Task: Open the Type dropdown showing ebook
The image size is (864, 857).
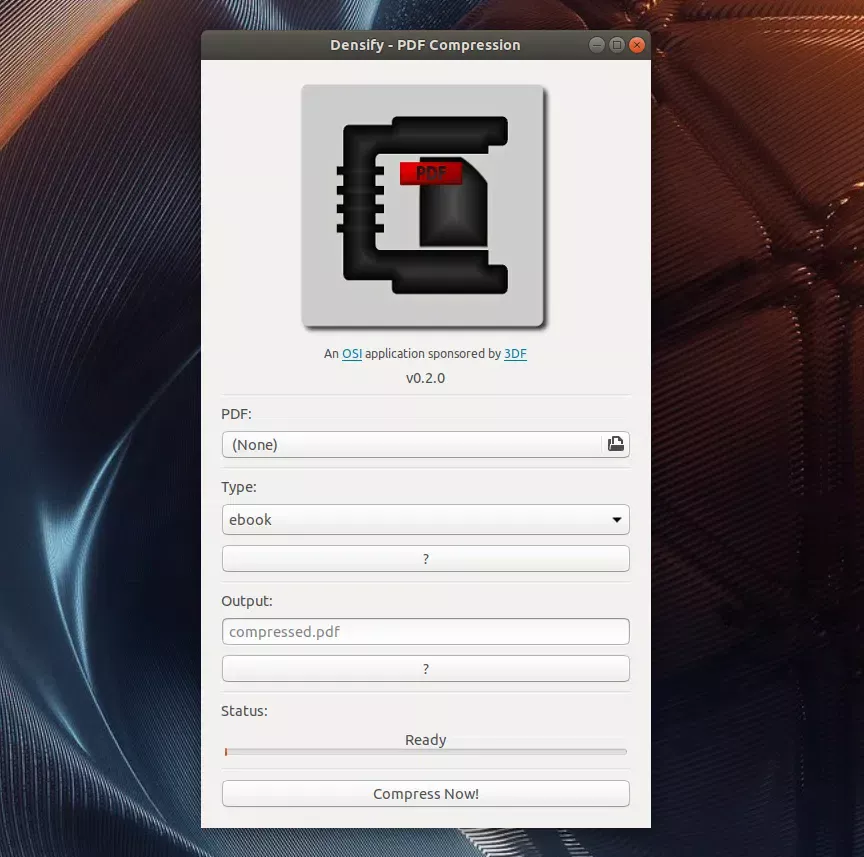Action: (425, 519)
